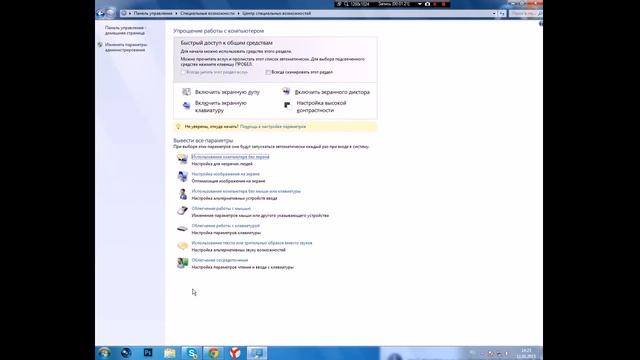Viewport: 640px width, 360px height.
Task: Open «Использование компьютера без экрана»
Action: point(230,157)
